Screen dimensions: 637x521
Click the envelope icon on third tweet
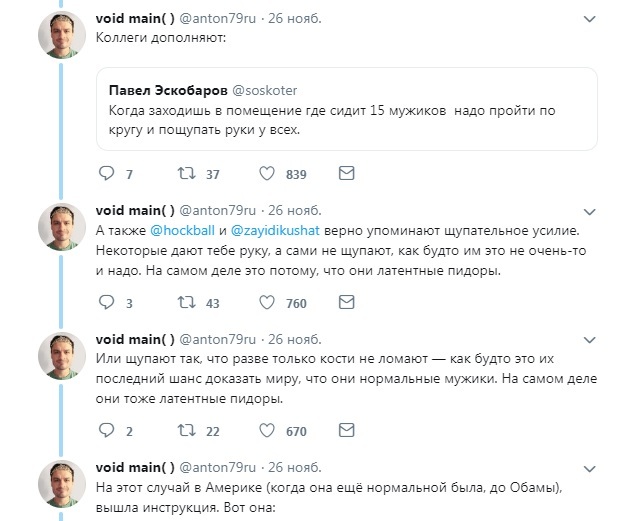tap(346, 432)
